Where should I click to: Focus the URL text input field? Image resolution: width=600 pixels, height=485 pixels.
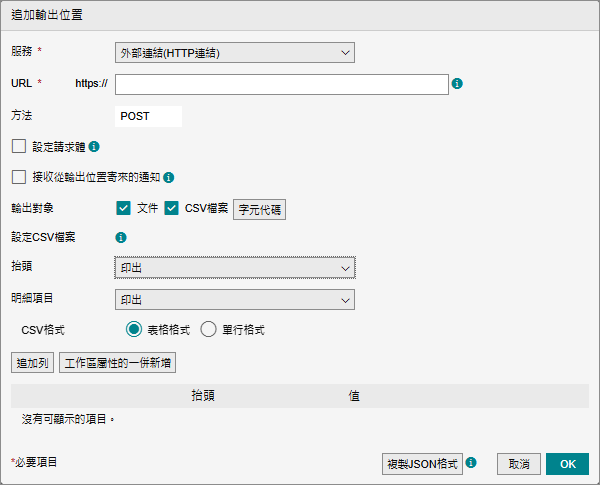[x=280, y=84]
